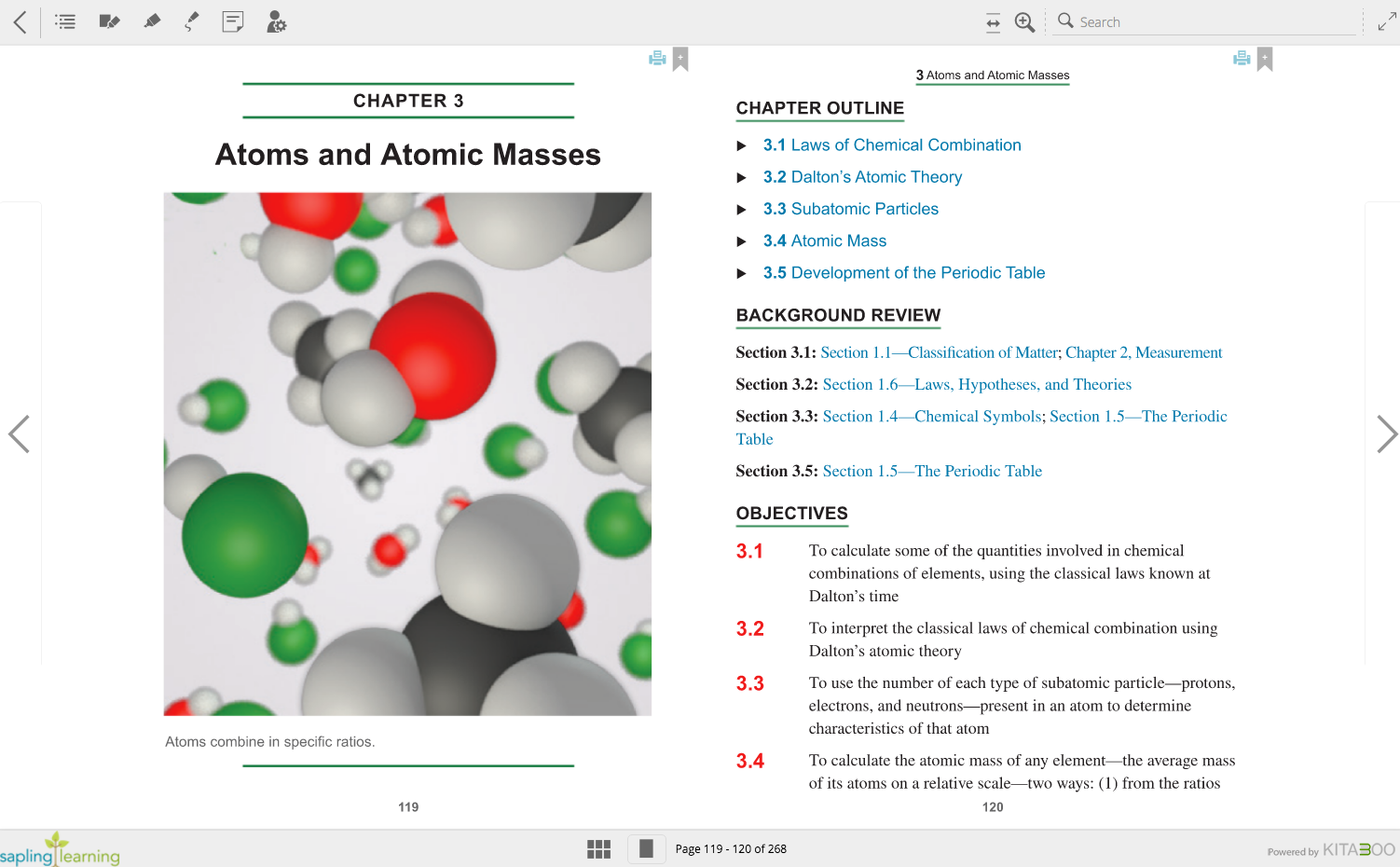Image resolution: width=1400 pixels, height=867 pixels.
Task: Follow Section 1.6 Laws, Hypotheses, and Theories
Action: (977, 384)
